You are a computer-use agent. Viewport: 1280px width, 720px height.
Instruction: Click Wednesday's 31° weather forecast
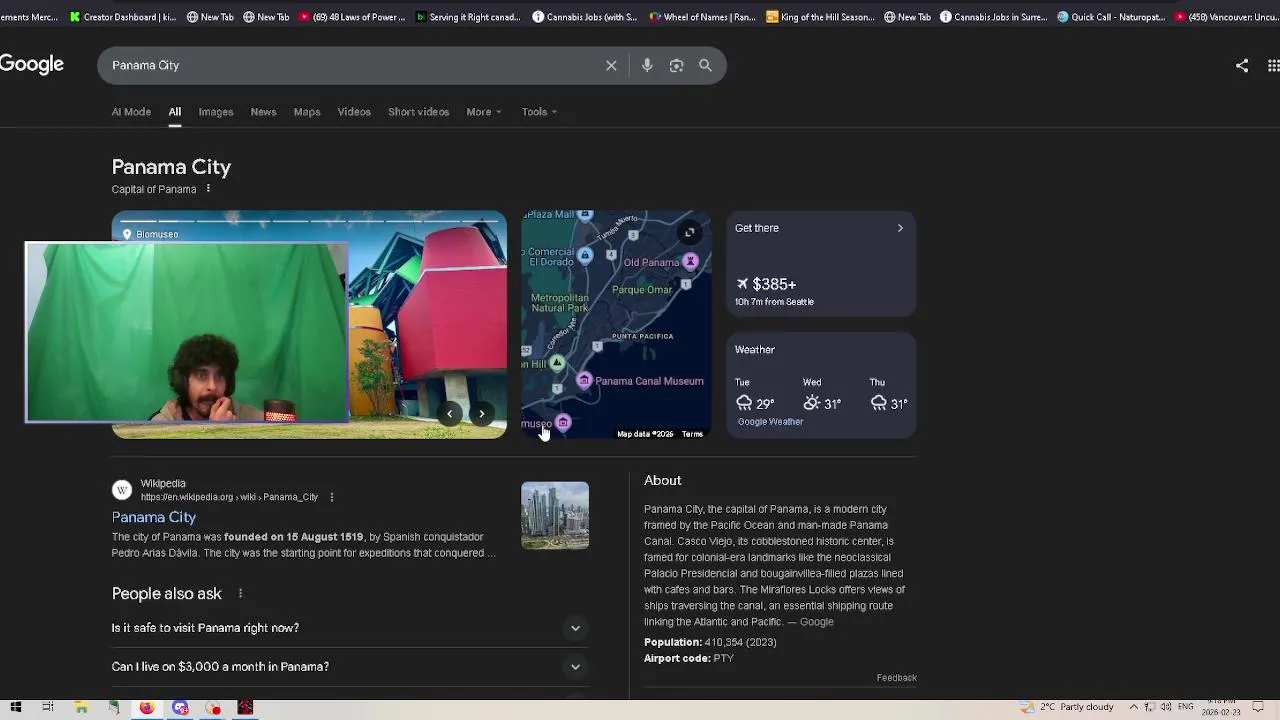822,396
